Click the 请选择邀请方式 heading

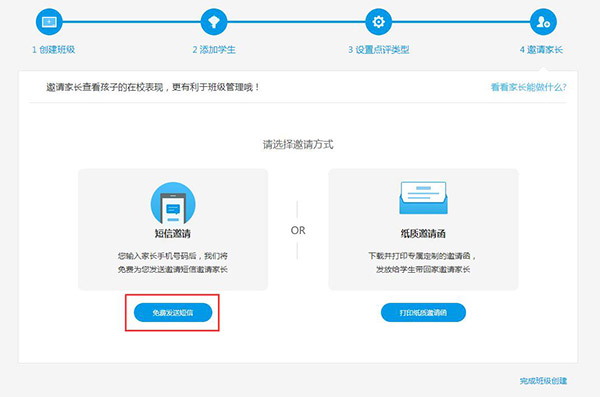pyautogui.click(x=298, y=144)
